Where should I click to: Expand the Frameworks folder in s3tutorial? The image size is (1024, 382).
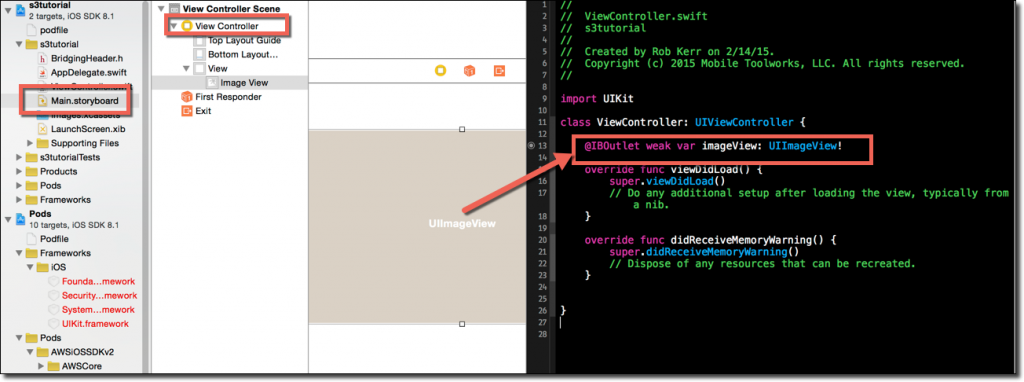(18, 200)
